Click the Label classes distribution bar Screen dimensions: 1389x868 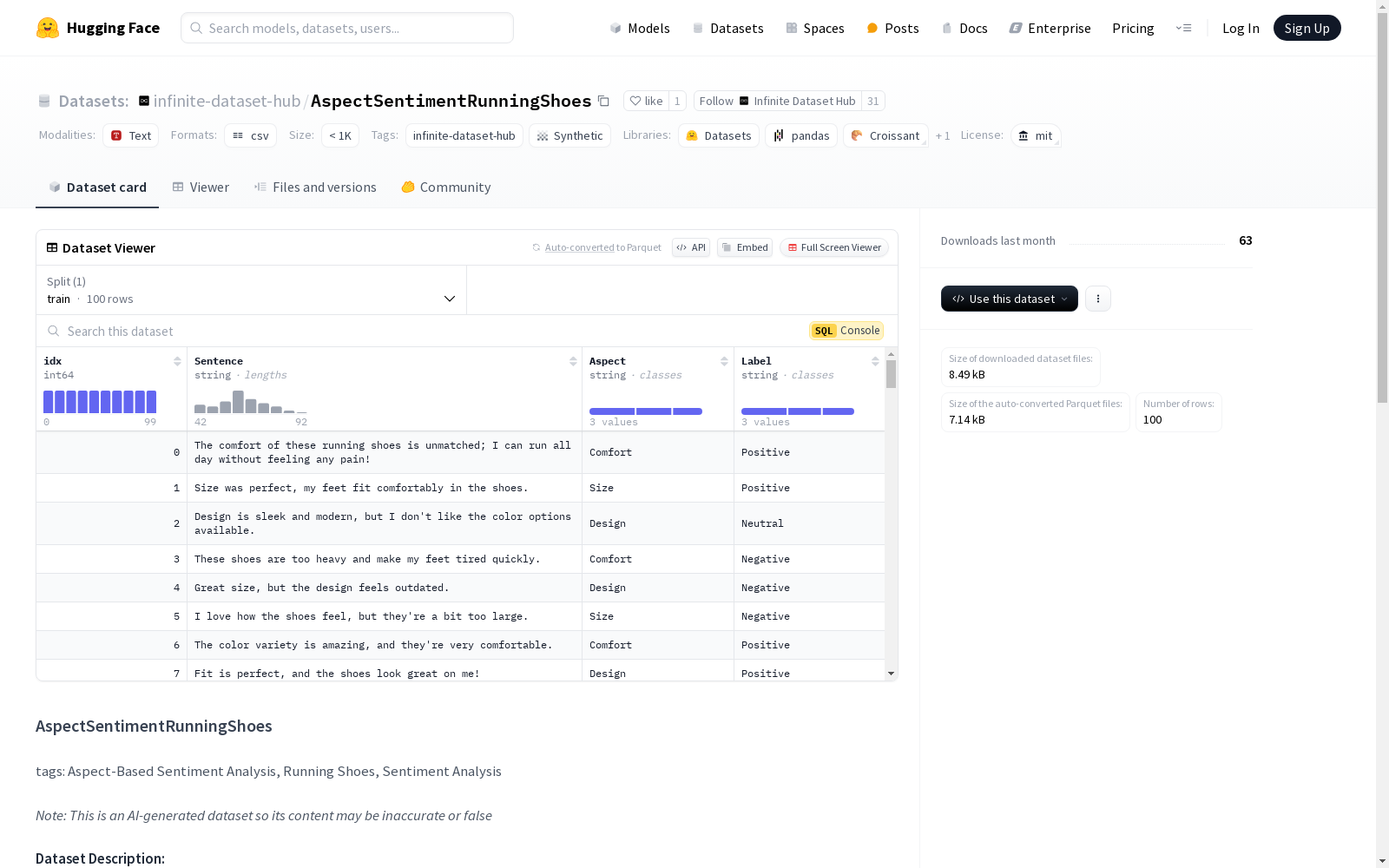[798, 411]
